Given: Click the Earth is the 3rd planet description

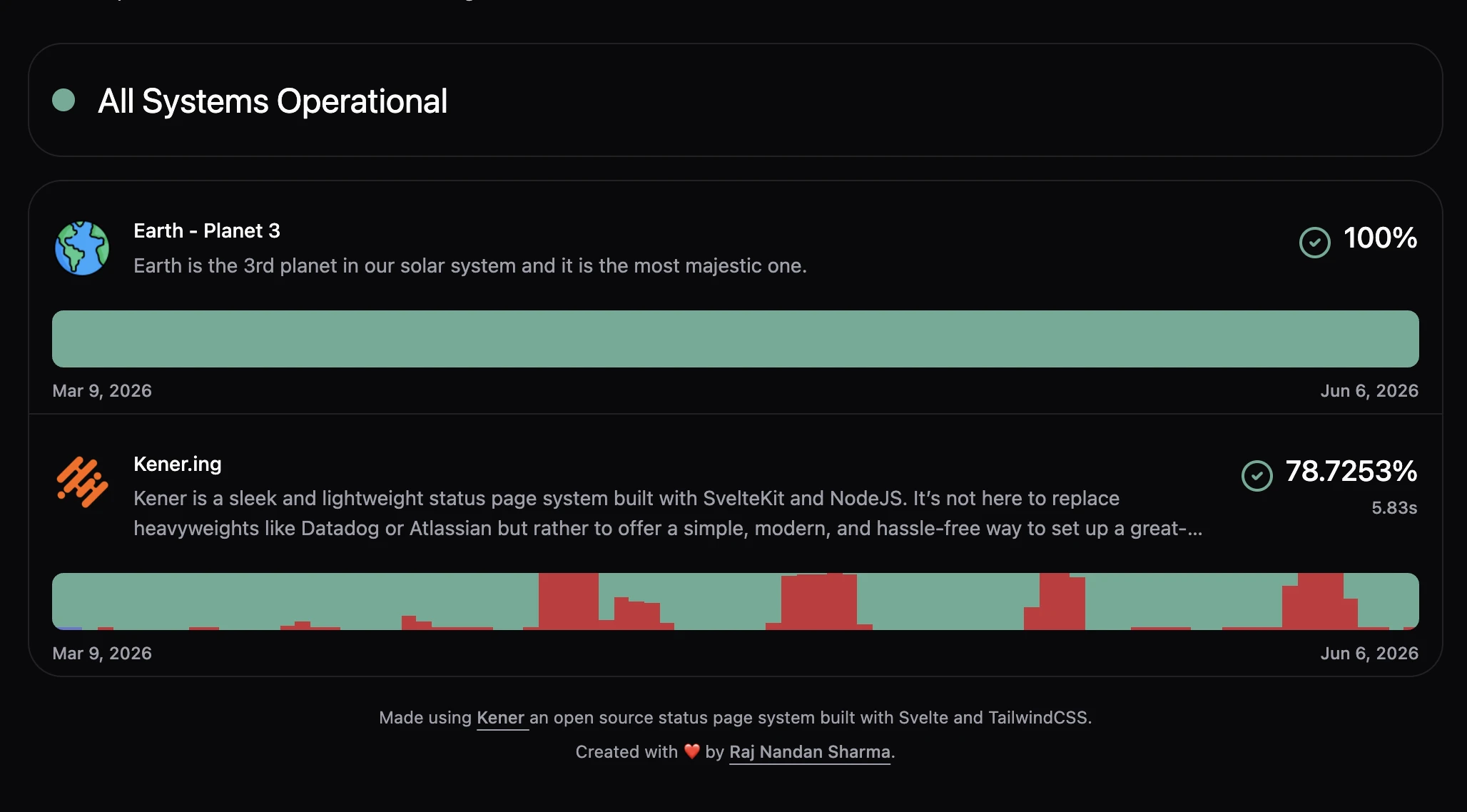Looking at the screenshot, I should coord(470,265).
